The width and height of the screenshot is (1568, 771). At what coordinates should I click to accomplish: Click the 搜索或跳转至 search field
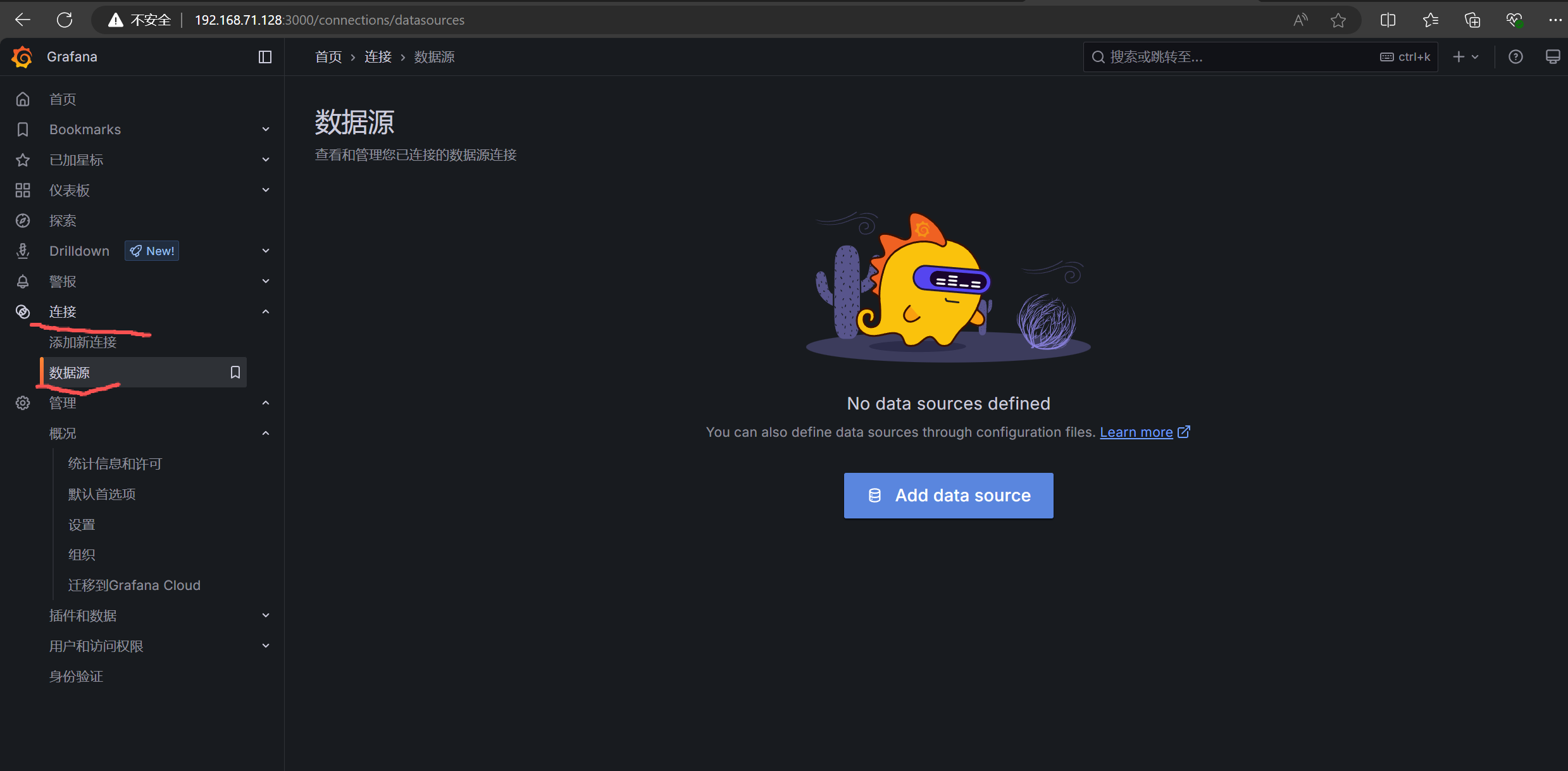tap(1260, 57)
